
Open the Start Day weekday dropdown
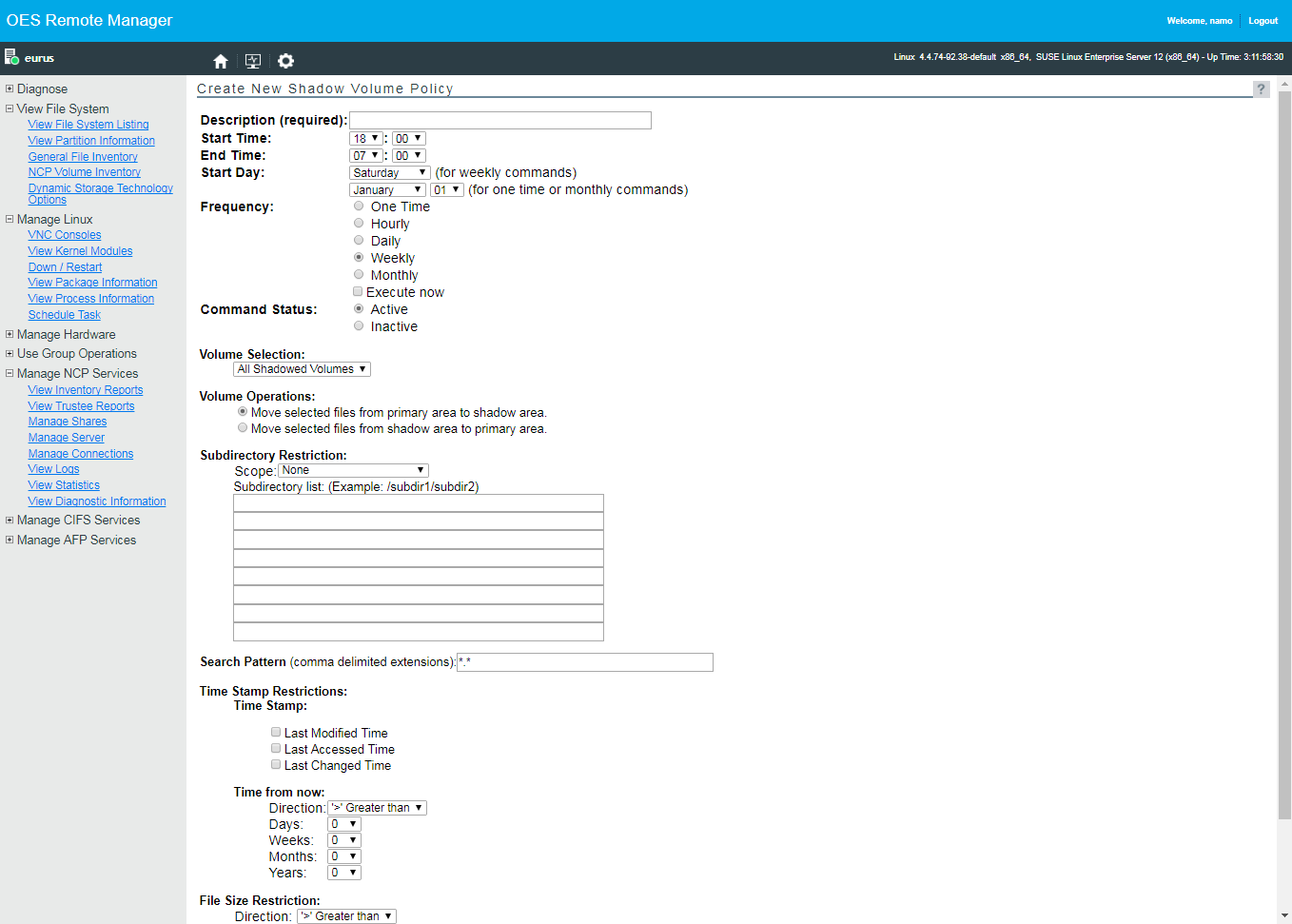click(x=389, y=172)
